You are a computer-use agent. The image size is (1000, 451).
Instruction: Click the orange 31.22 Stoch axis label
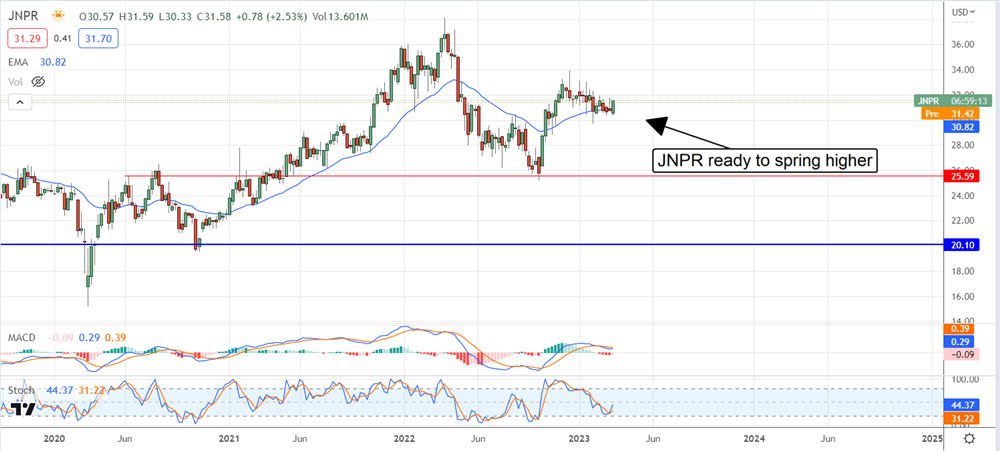(962, 417)
